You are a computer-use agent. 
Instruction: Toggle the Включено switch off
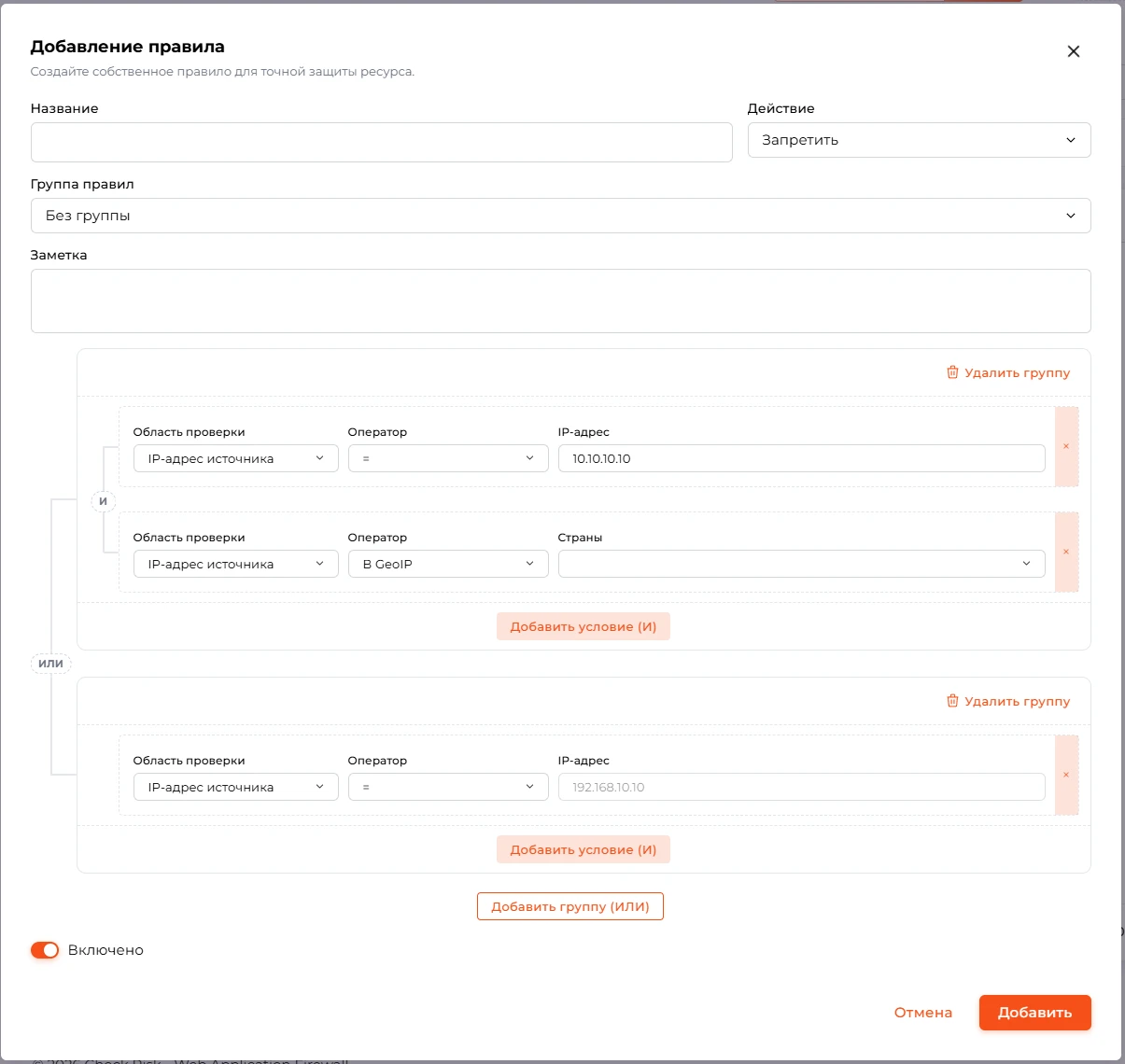45,950
